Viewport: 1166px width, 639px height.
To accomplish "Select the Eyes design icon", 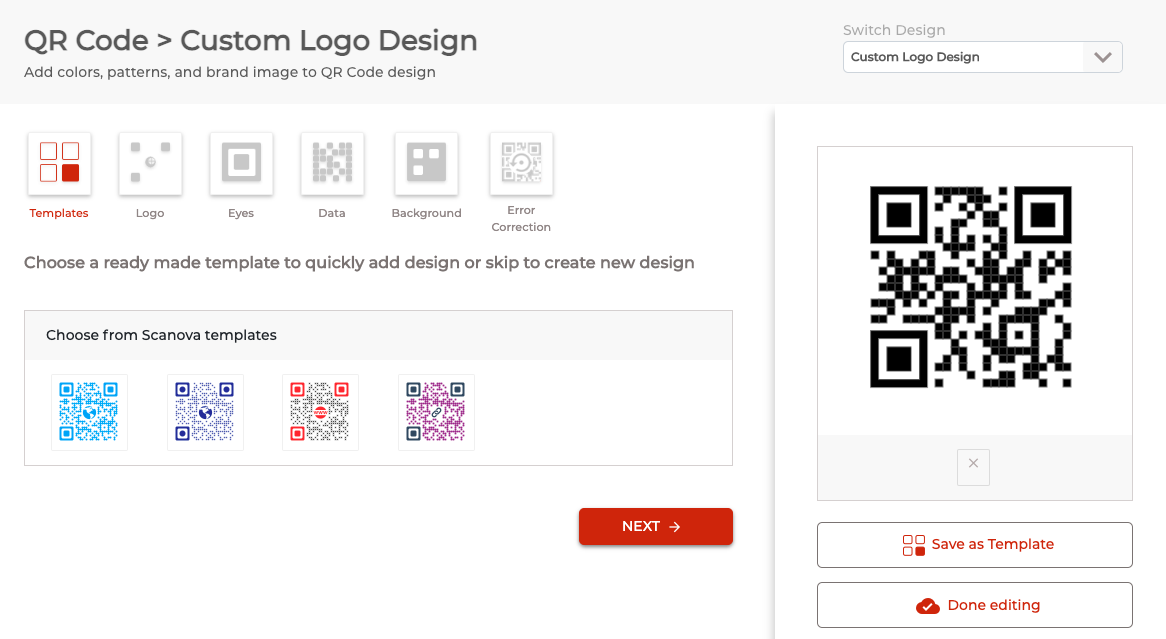I will (x=241, y=163).
